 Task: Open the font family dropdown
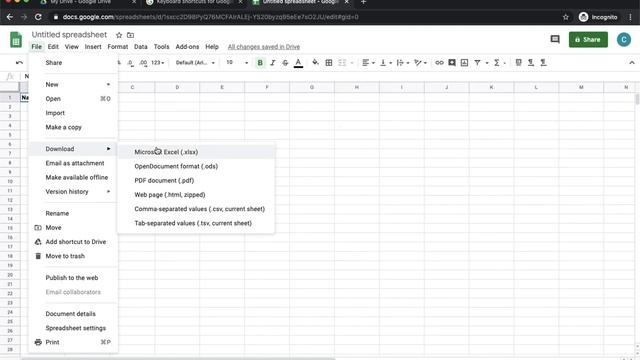pyautogui.click(x=195, y=62)
